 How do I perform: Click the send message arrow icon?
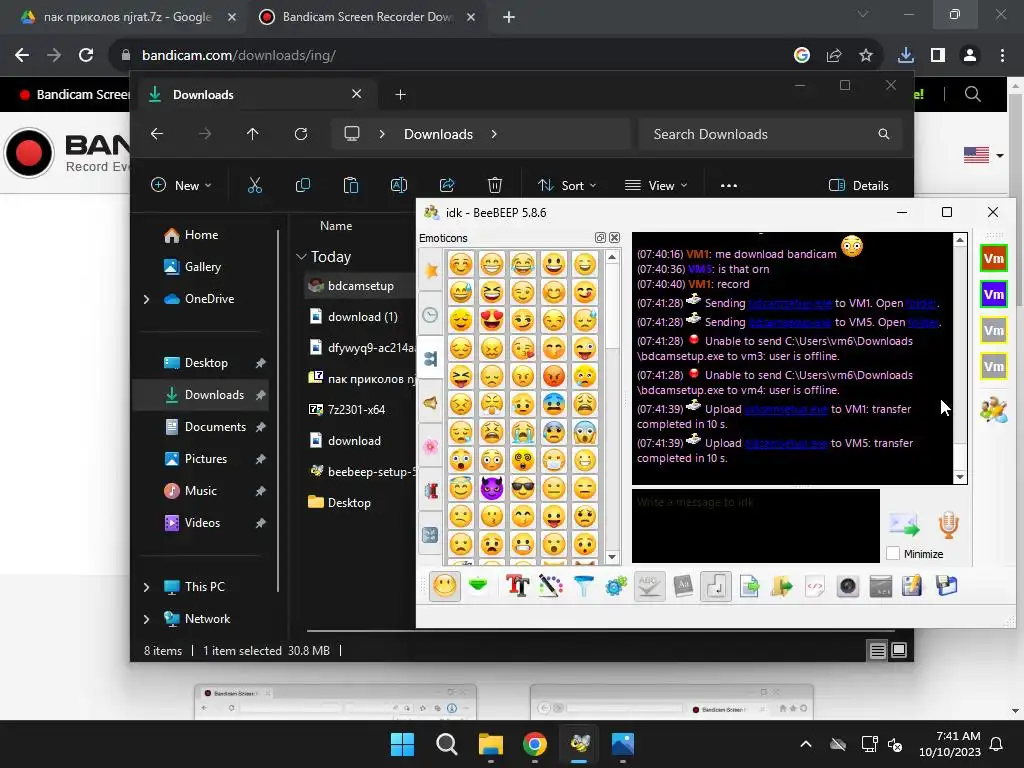coord(904,524)
